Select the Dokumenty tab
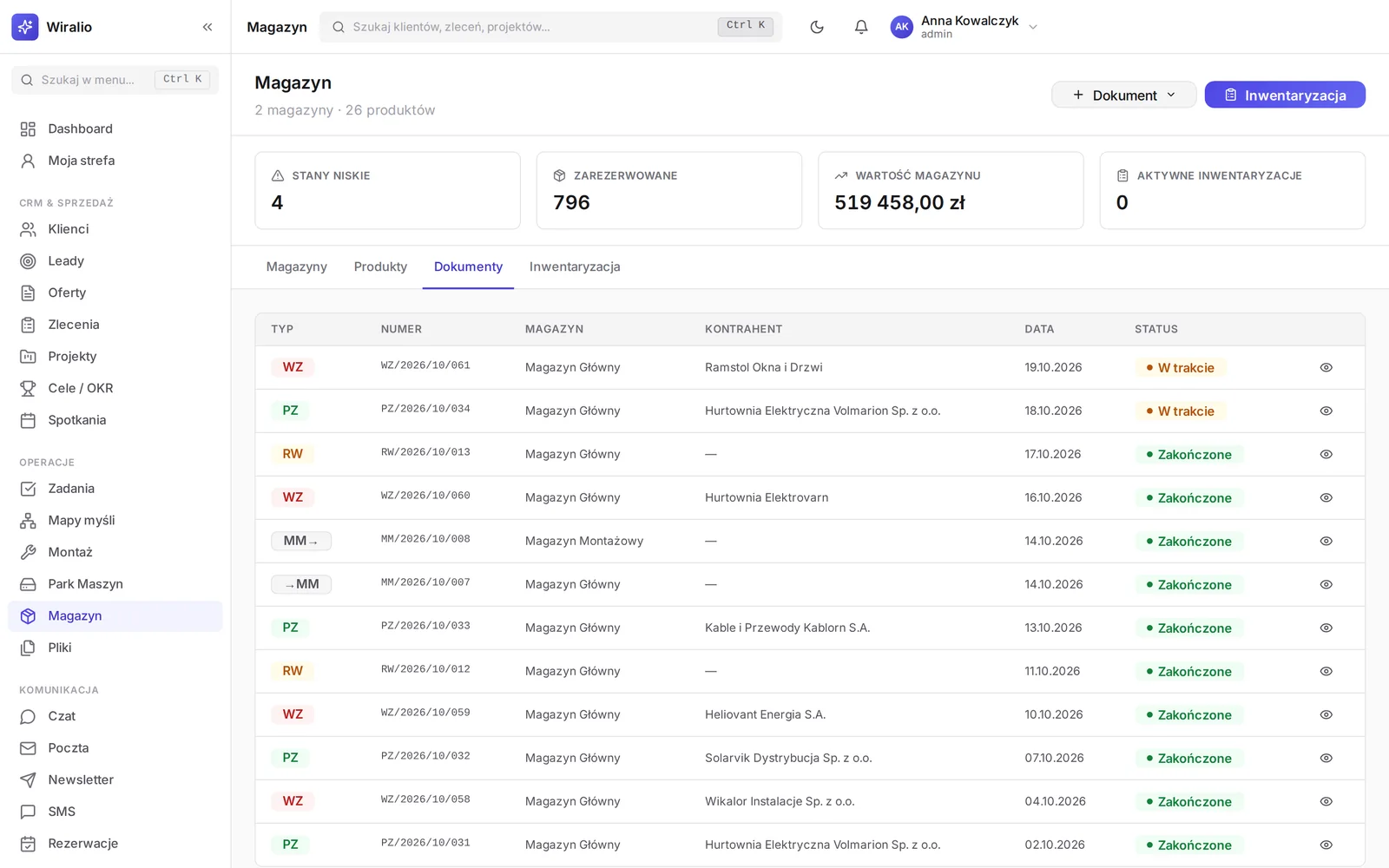The image size is (1389, 868). 468,266
